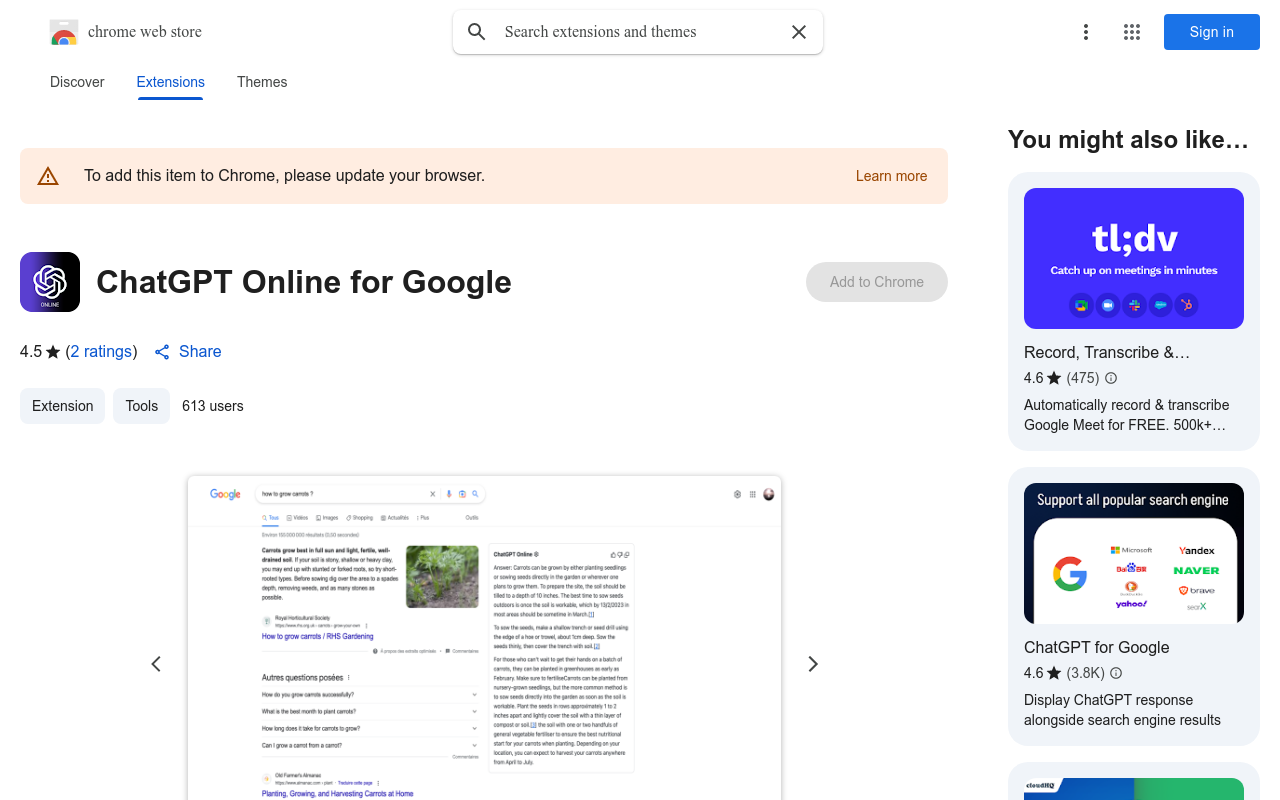
Task: Click the Share button
Action: click(188, 352)
